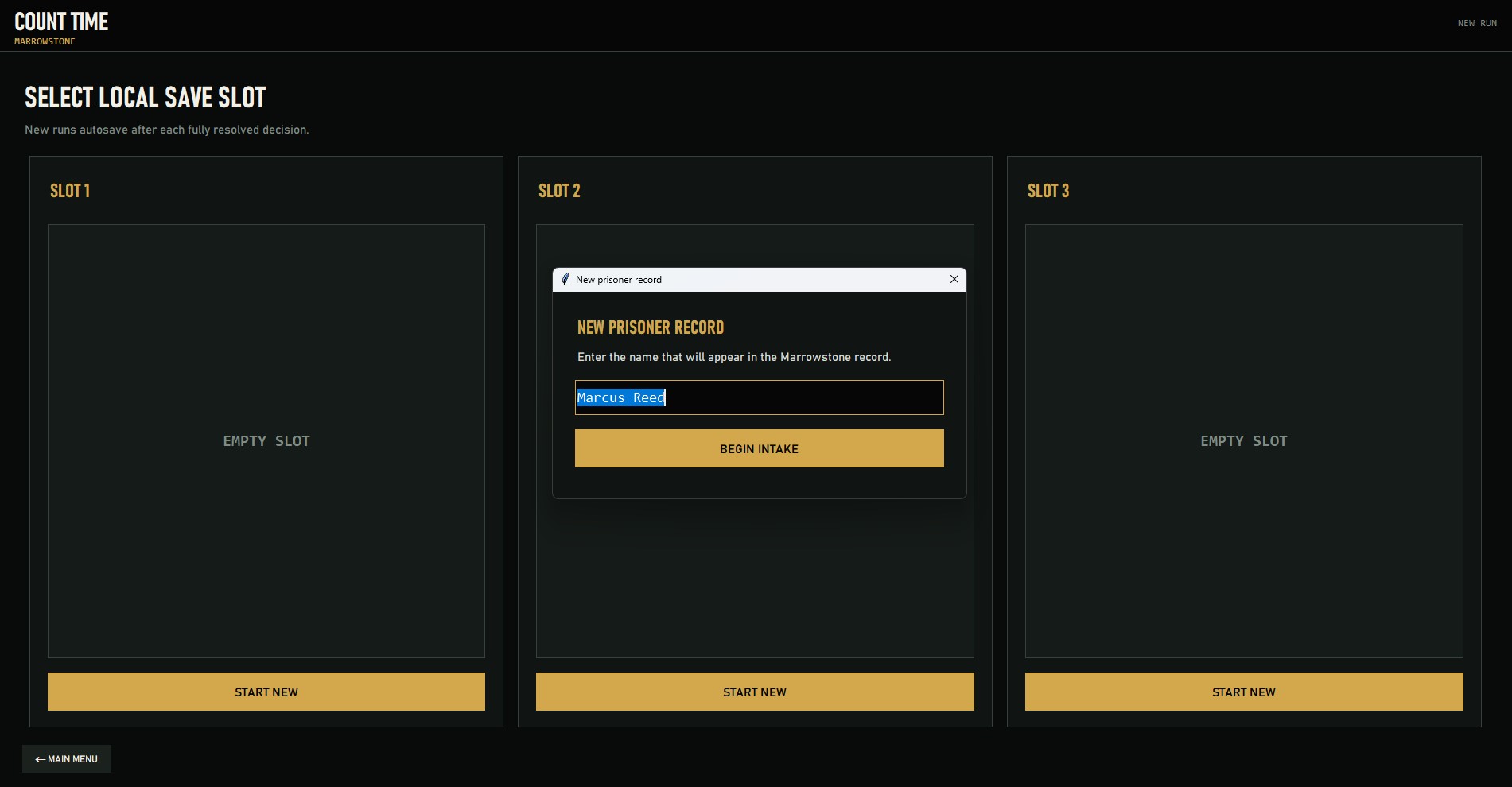Click the feather icon in dialog title bar
Screen dimensions: 1512x787
point(566,280)
